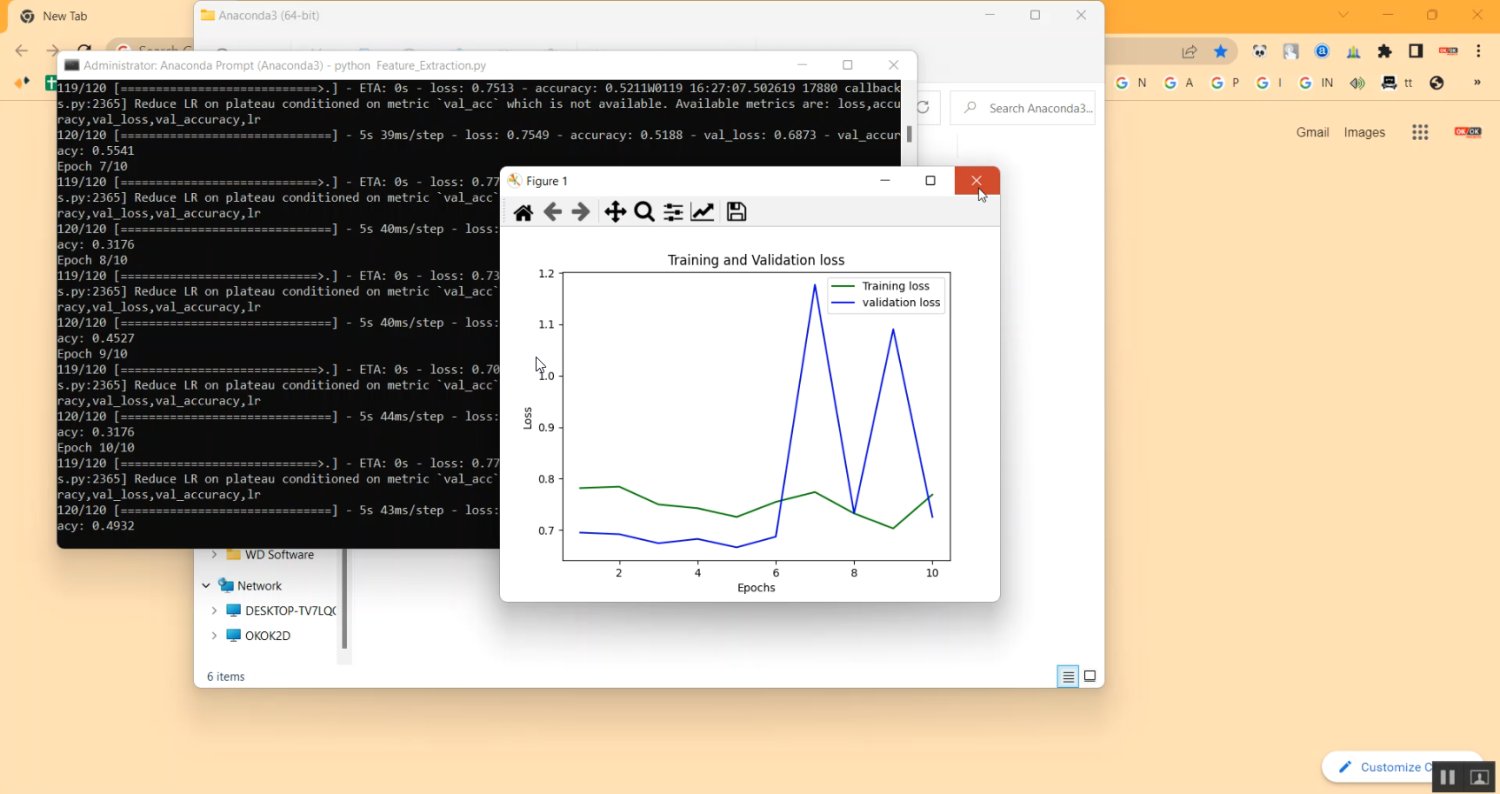
Task: Reset the plot with the Home icon
Action: [x=523, y=212]
